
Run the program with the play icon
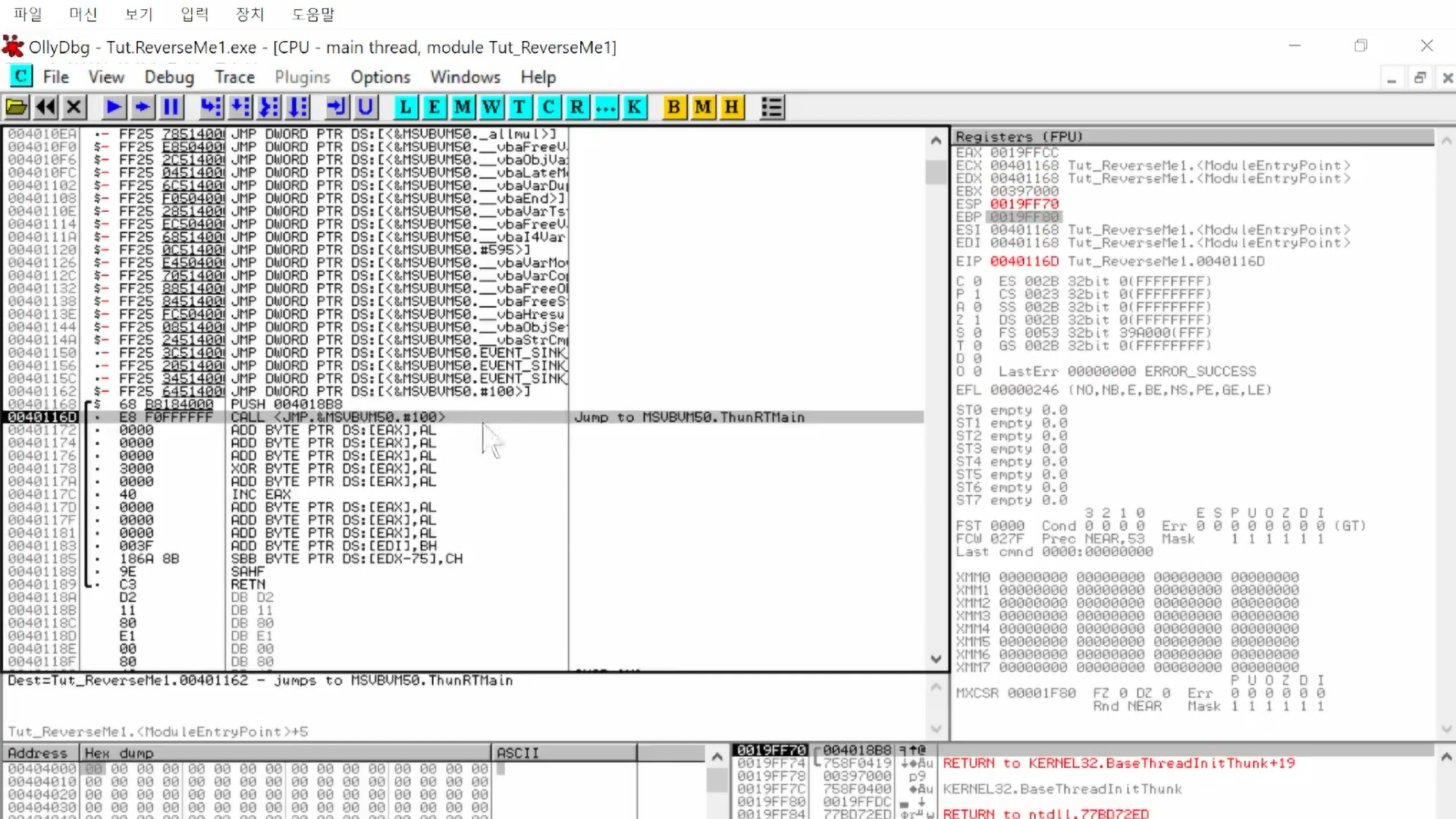coord(114,107)
